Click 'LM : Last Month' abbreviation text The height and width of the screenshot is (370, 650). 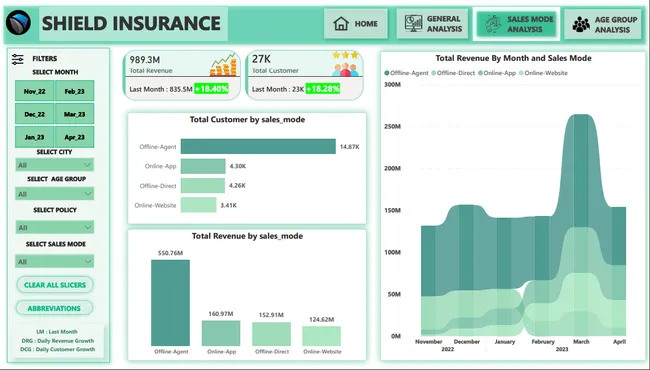click(57, 331)
